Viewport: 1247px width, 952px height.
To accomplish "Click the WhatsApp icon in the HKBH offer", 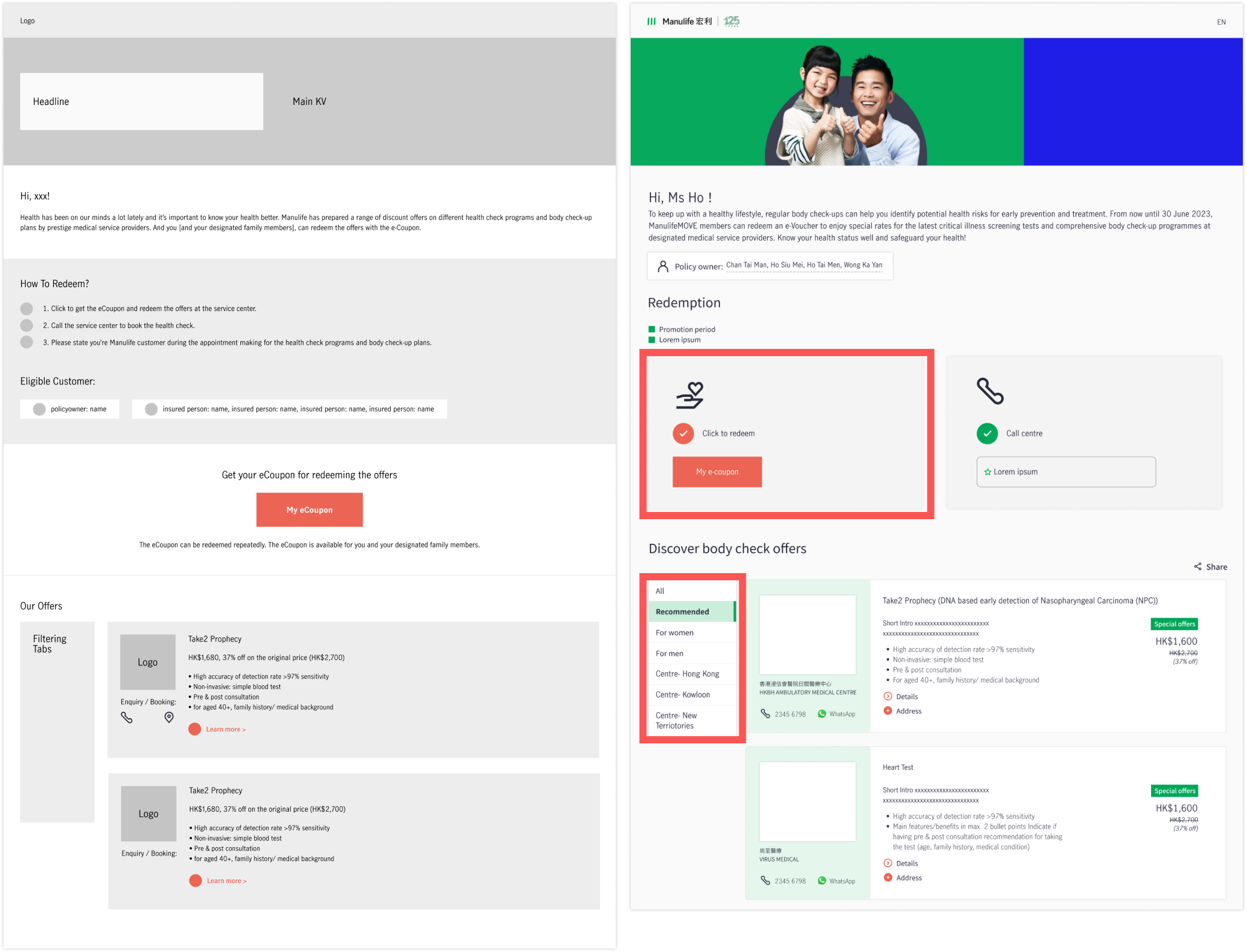I will click(x=822, y=713).
